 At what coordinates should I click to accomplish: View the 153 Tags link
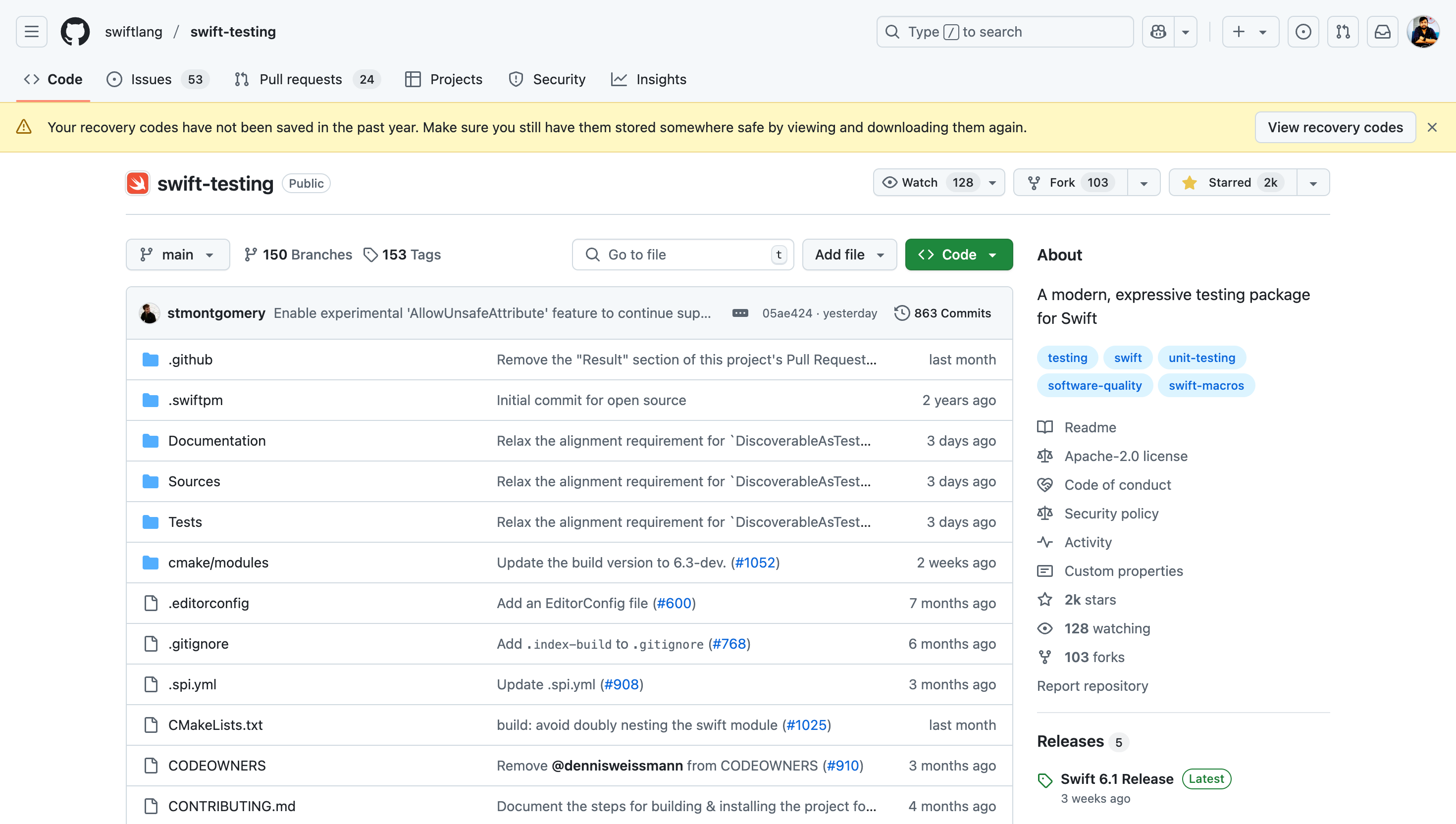(402, 255)
